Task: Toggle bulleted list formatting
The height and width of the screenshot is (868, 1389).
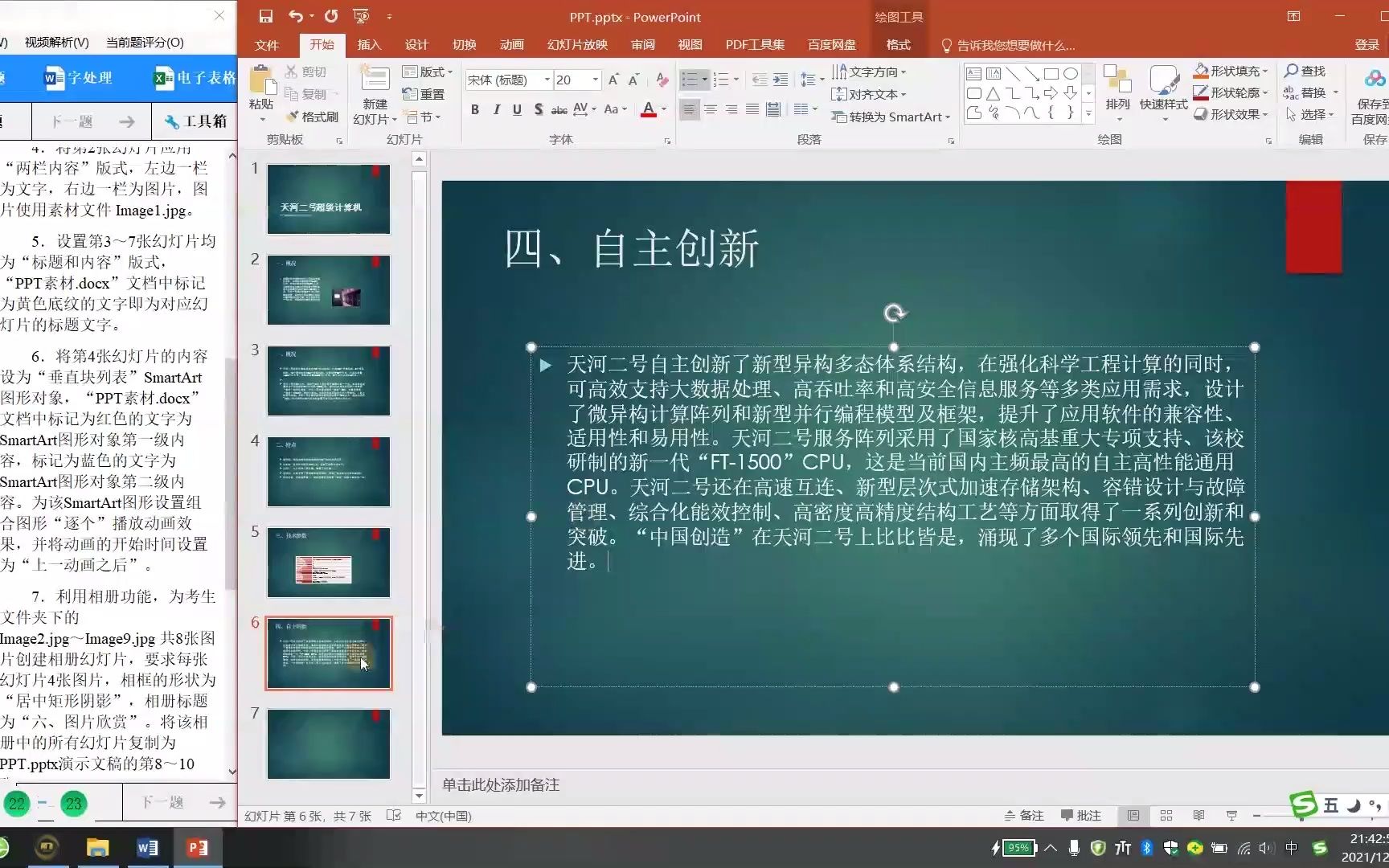Action: click(x=690, y=80)
